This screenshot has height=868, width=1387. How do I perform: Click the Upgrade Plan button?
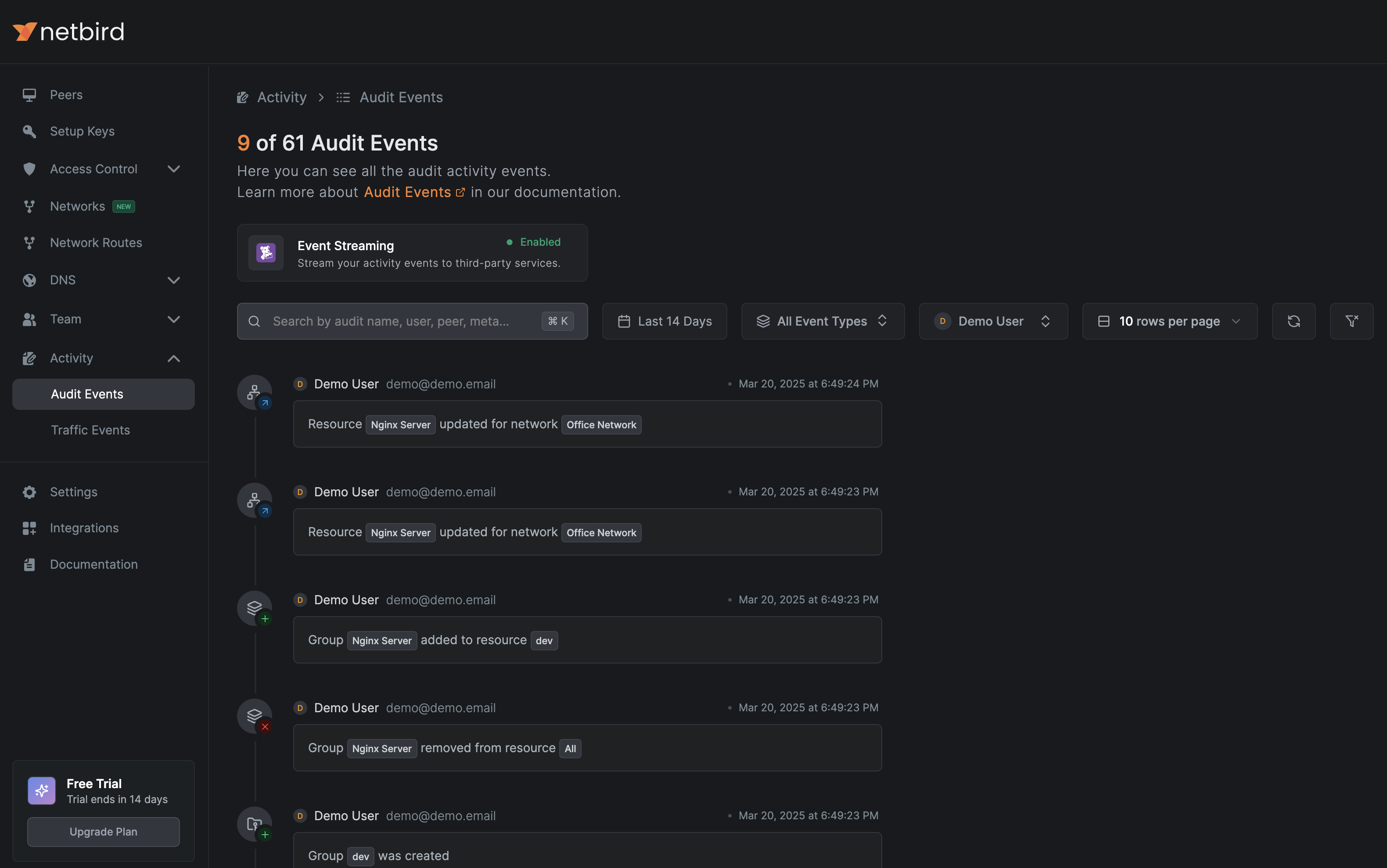coord(103,831)
